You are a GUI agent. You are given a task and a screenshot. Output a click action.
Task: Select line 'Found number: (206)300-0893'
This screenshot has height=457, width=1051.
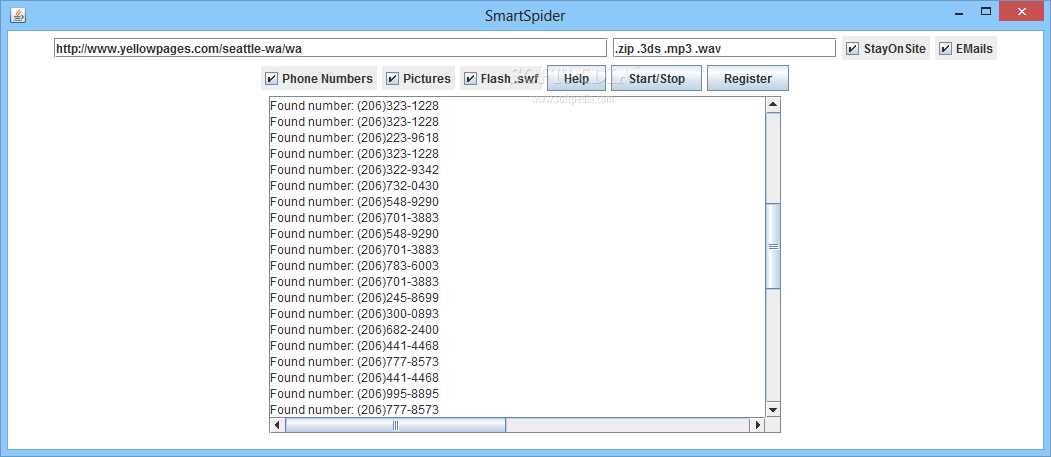click(355, 314)
